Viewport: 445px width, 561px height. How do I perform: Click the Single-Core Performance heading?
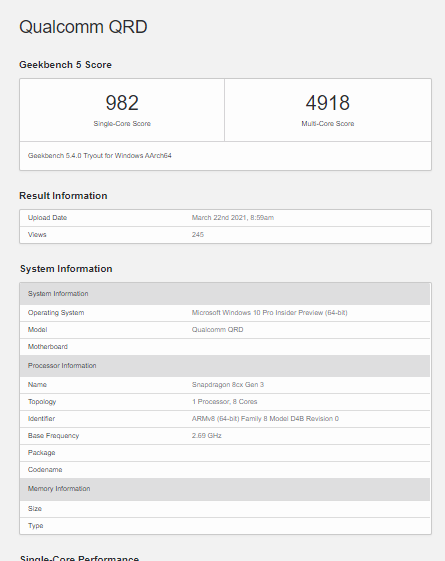(79, 557)
